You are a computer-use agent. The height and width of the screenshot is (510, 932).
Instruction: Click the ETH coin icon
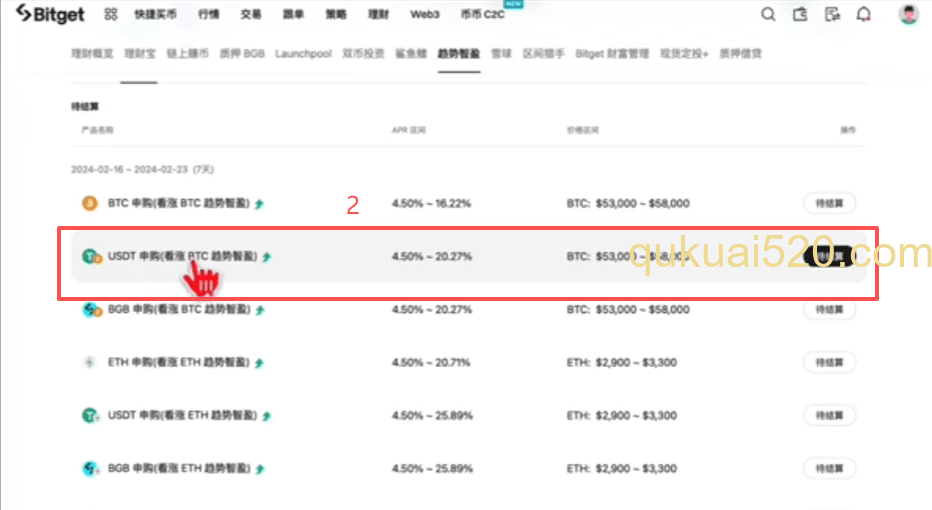tap(90, 363)
